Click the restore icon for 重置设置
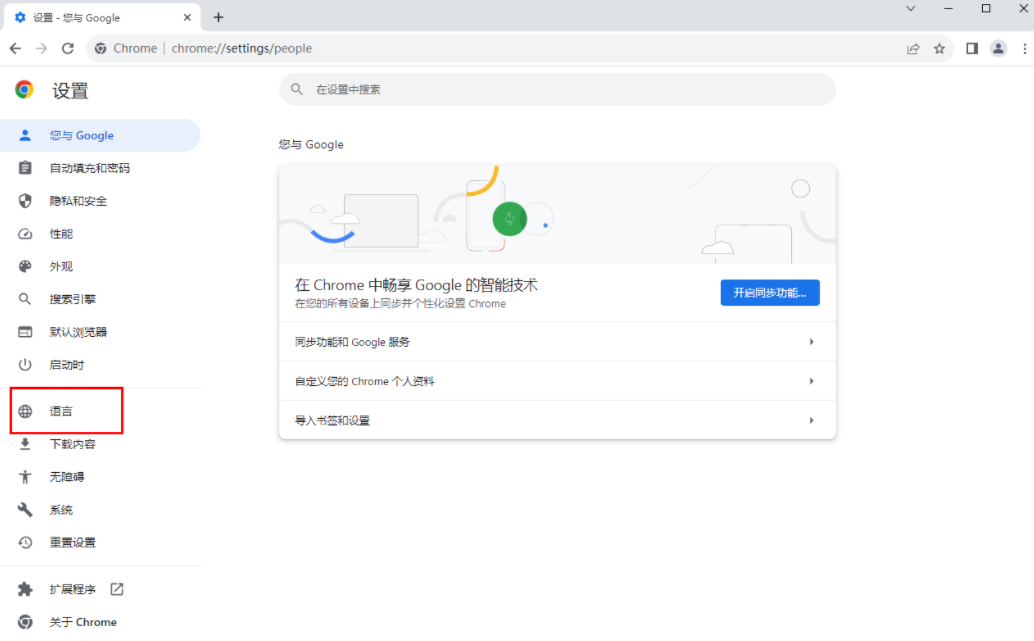This screenshot has width=1034, height=641. pyautogui.click(x=25, y=542)
